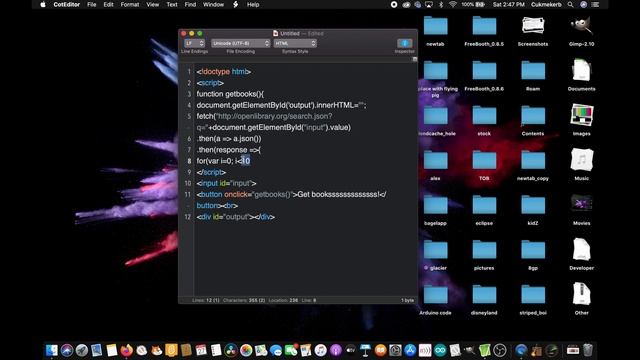The height and width of the screenshot is (360, 640).
Task: Click the '1 byte' file size in status bar
Action: pos(407,300)
